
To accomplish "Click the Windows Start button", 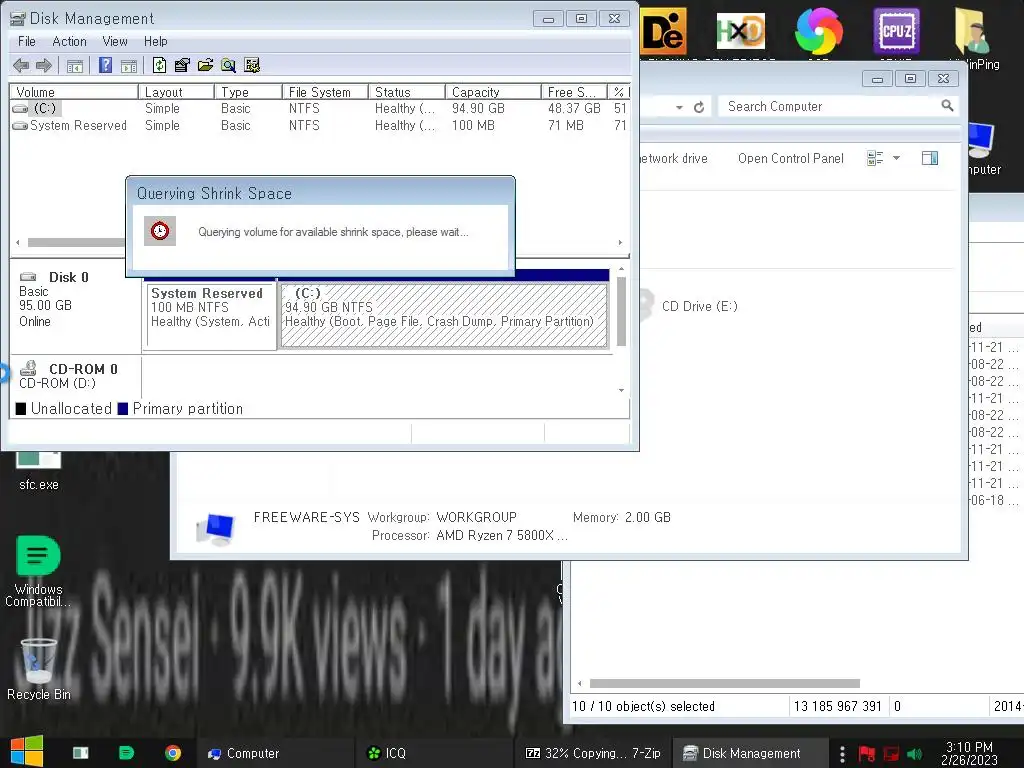I will [x=27, y=752].
